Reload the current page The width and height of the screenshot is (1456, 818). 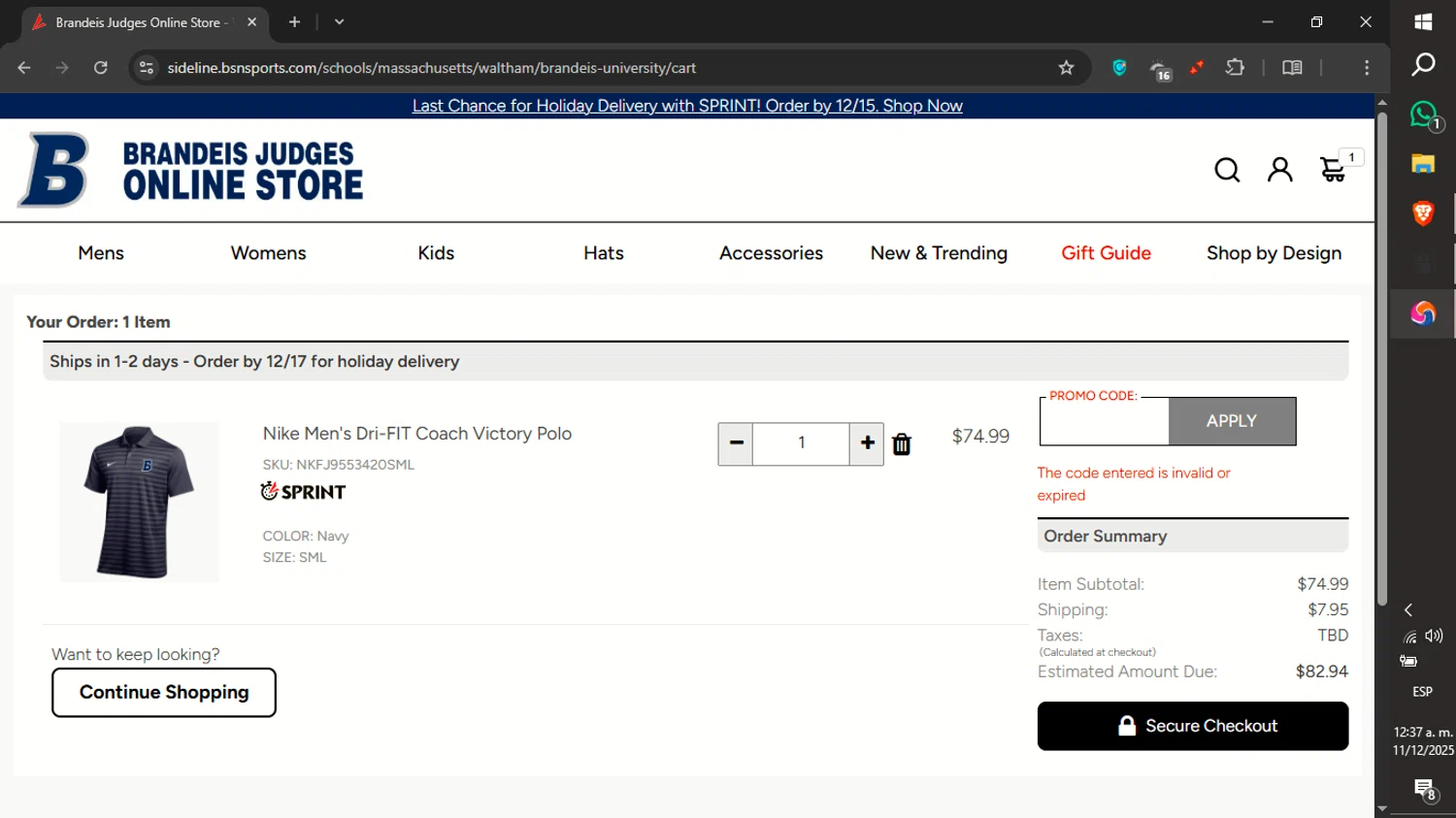[x=100, y=68]
